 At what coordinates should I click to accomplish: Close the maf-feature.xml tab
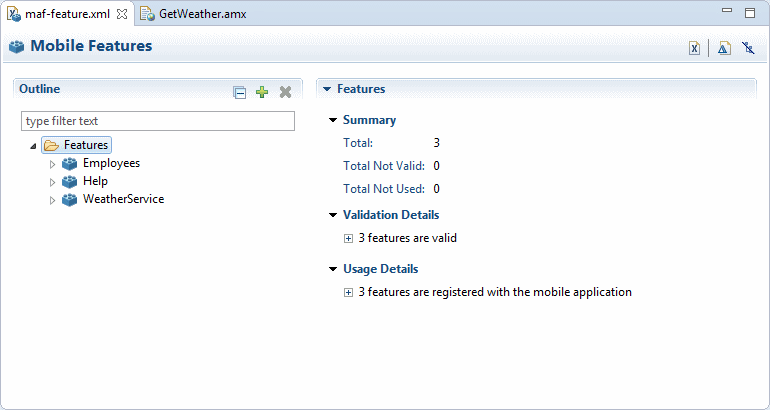pyautogui.click(x=122, y=14)
